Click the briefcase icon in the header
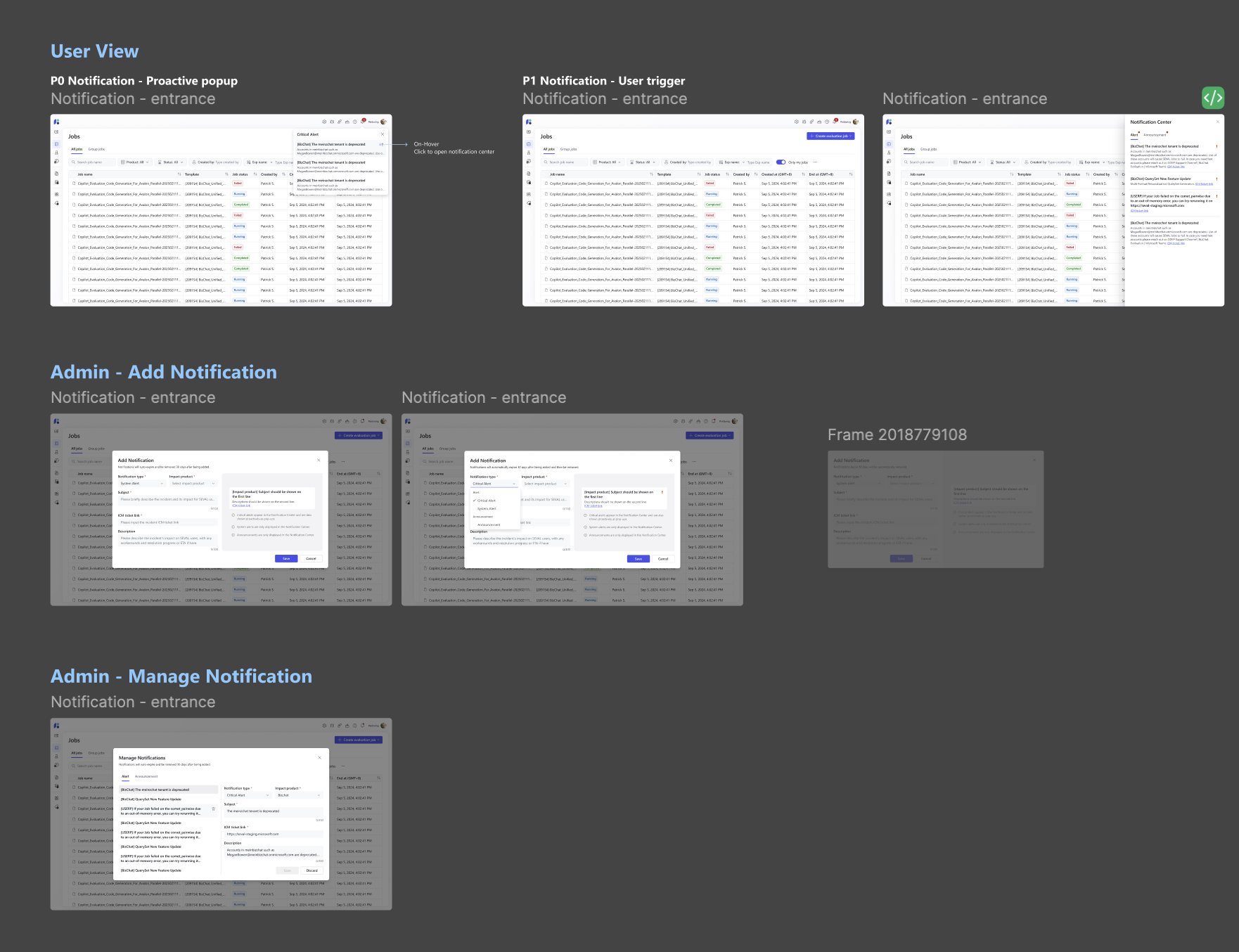 [347, 122]
